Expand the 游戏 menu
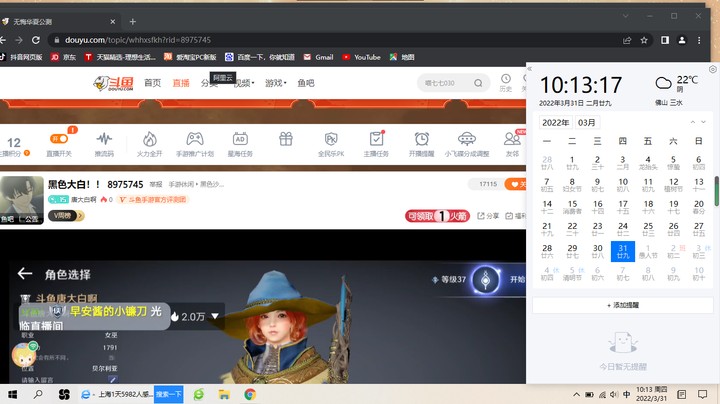Image resolution: width=720 pixels, height=404 pixels. pyautogui.click(x=276, y=83)
